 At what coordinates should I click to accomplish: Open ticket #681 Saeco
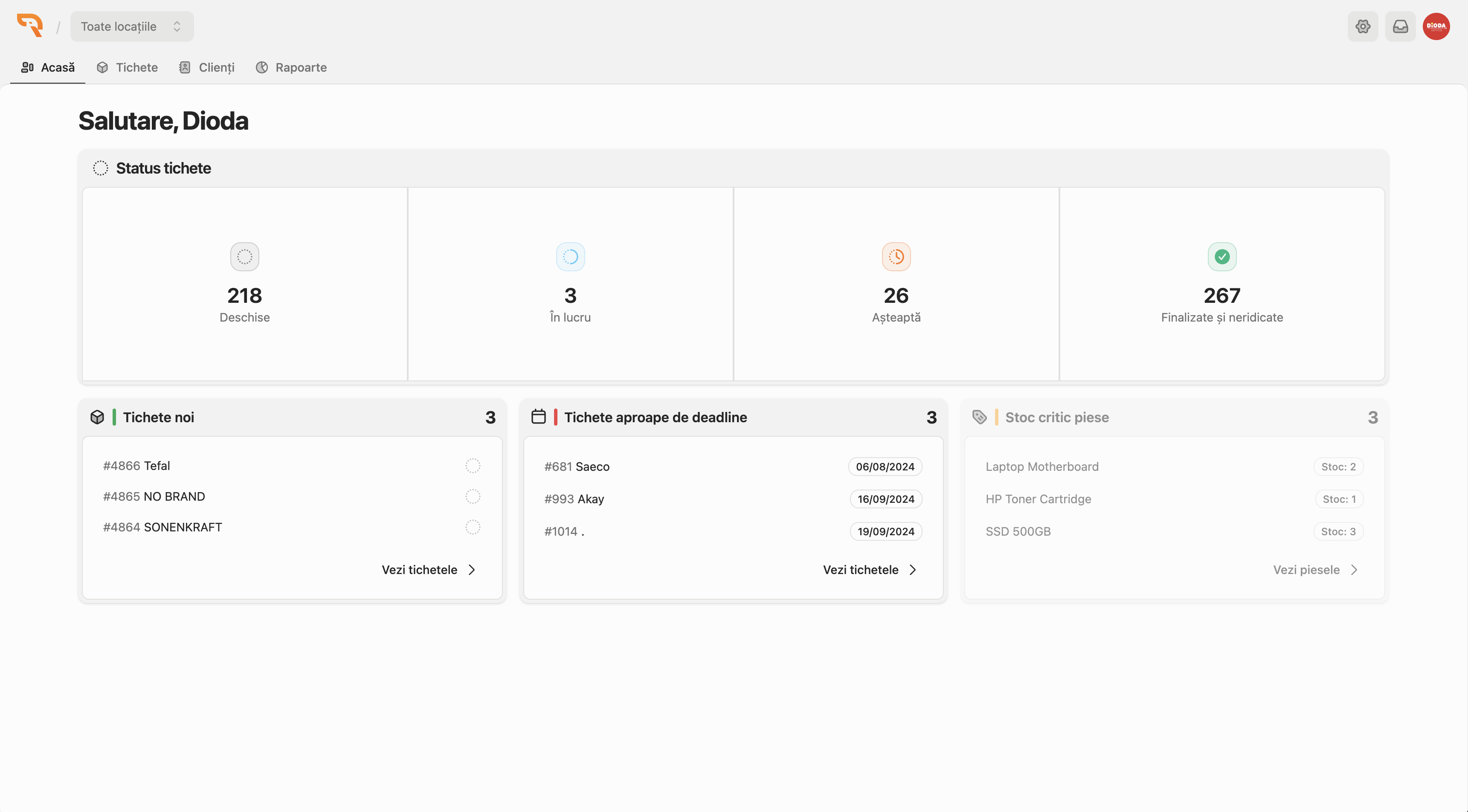577,467
